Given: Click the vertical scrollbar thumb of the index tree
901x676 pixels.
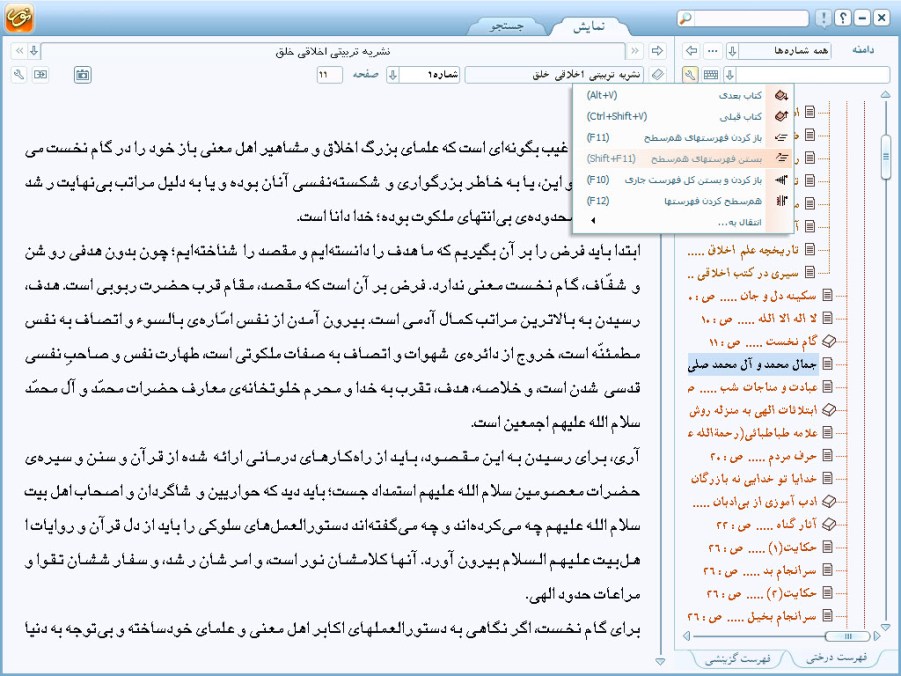Looking at the screenshot, I should pyautogui.click(x=885, y=155).
